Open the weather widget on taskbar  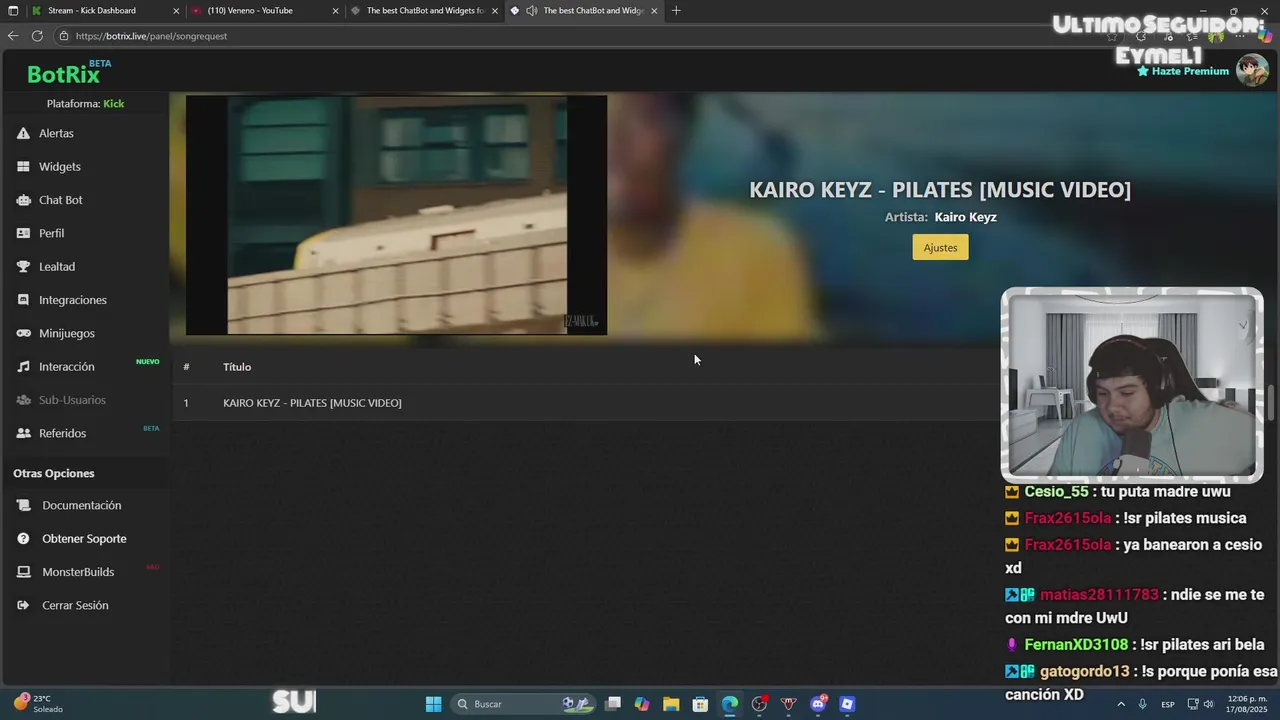[x=38, y=704]
